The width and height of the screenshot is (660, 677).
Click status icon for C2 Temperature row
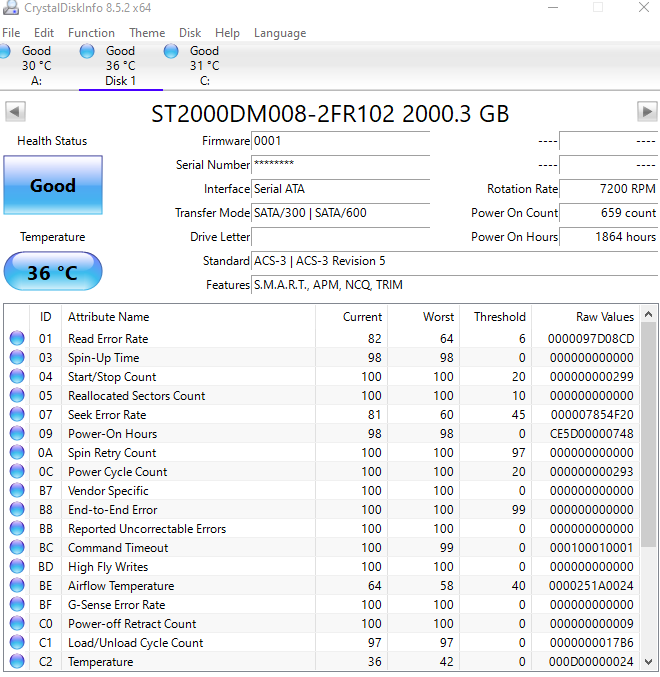coord(17,661)
